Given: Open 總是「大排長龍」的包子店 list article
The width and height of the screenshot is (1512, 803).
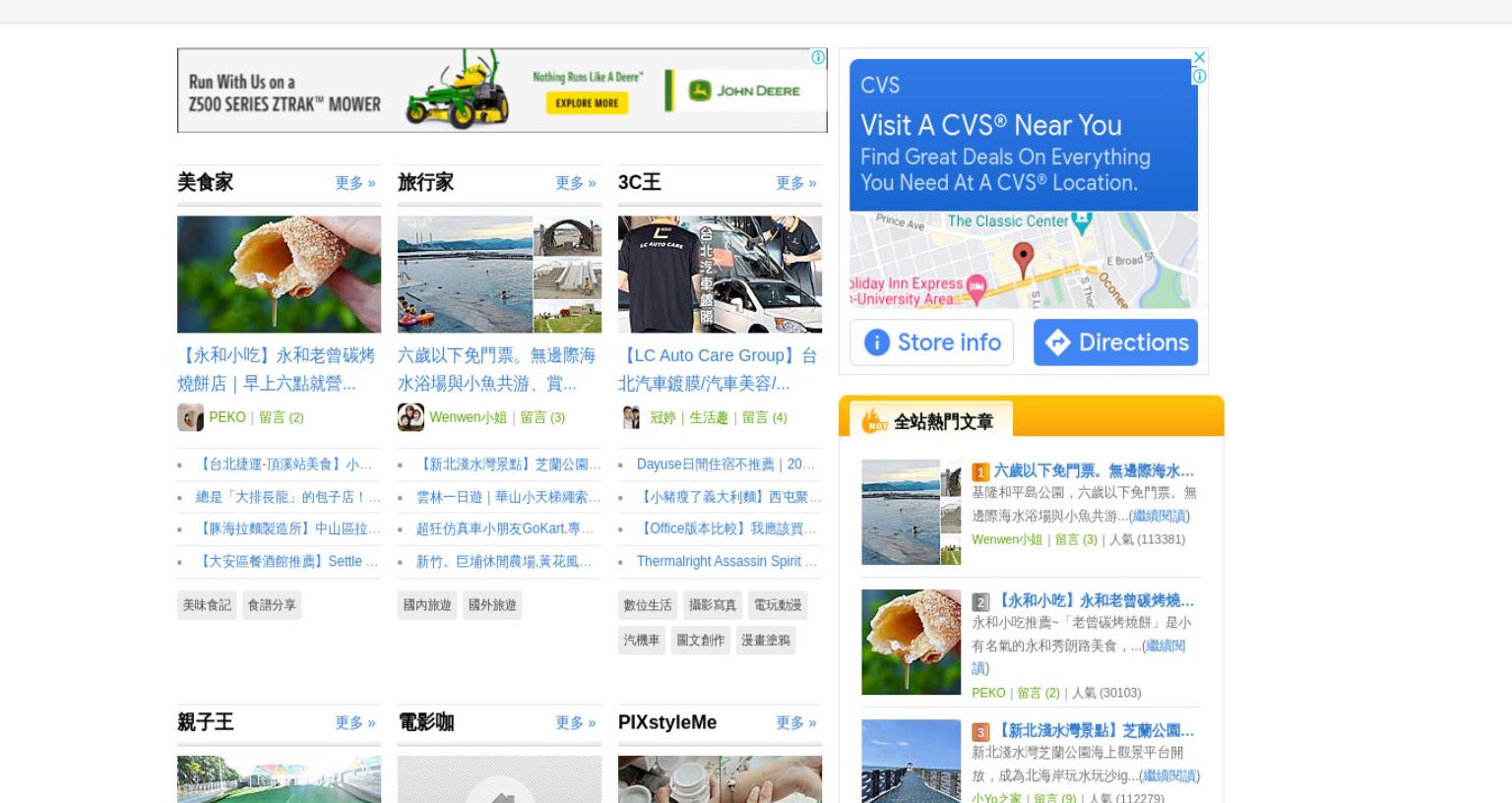Looking at the screenshot, I should click(x=287, y=497).
